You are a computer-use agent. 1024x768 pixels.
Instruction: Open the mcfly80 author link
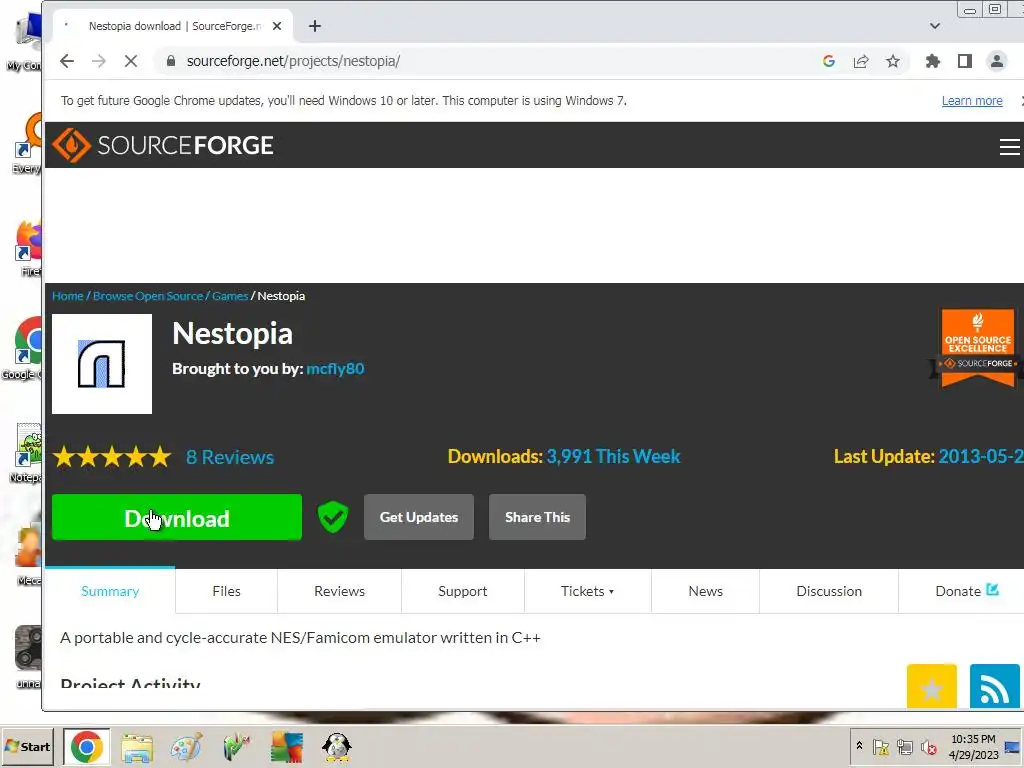click(x=335, y=369)
